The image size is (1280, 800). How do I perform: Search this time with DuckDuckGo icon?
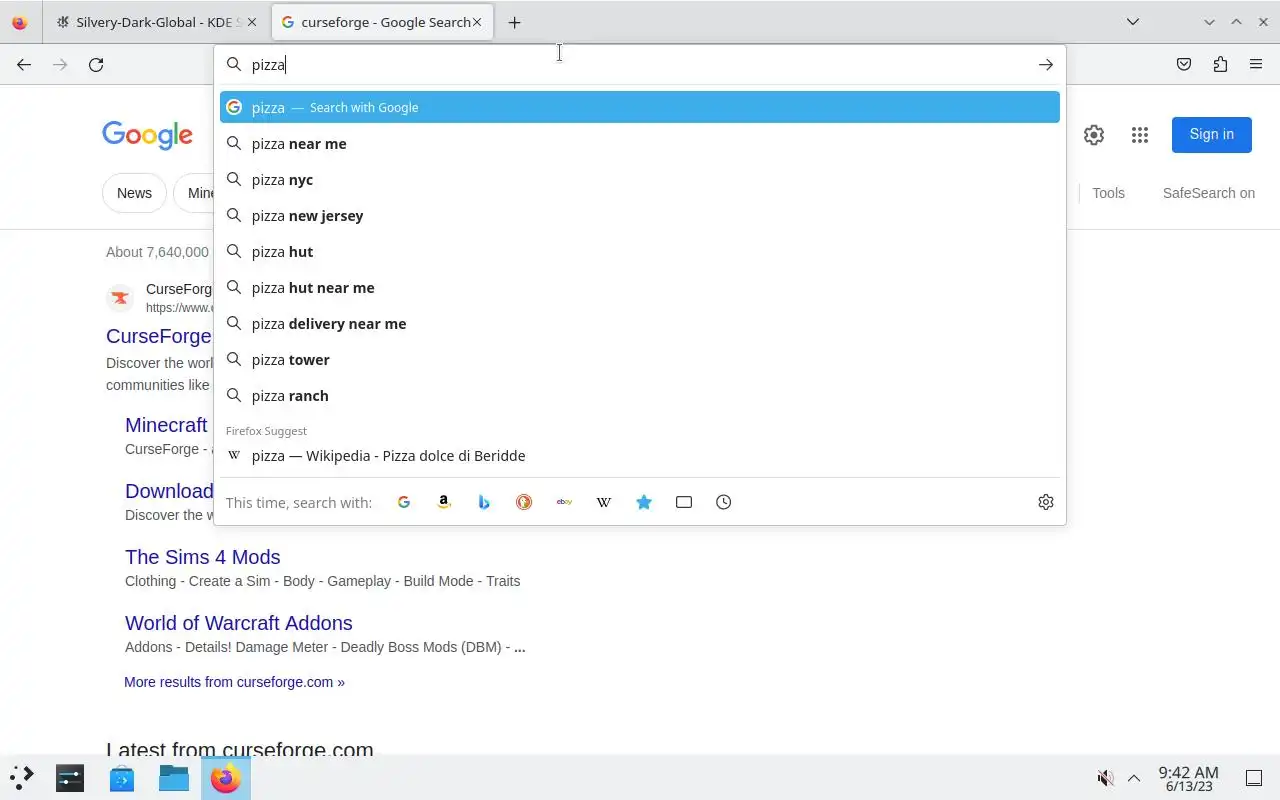(x=524, y=502)
